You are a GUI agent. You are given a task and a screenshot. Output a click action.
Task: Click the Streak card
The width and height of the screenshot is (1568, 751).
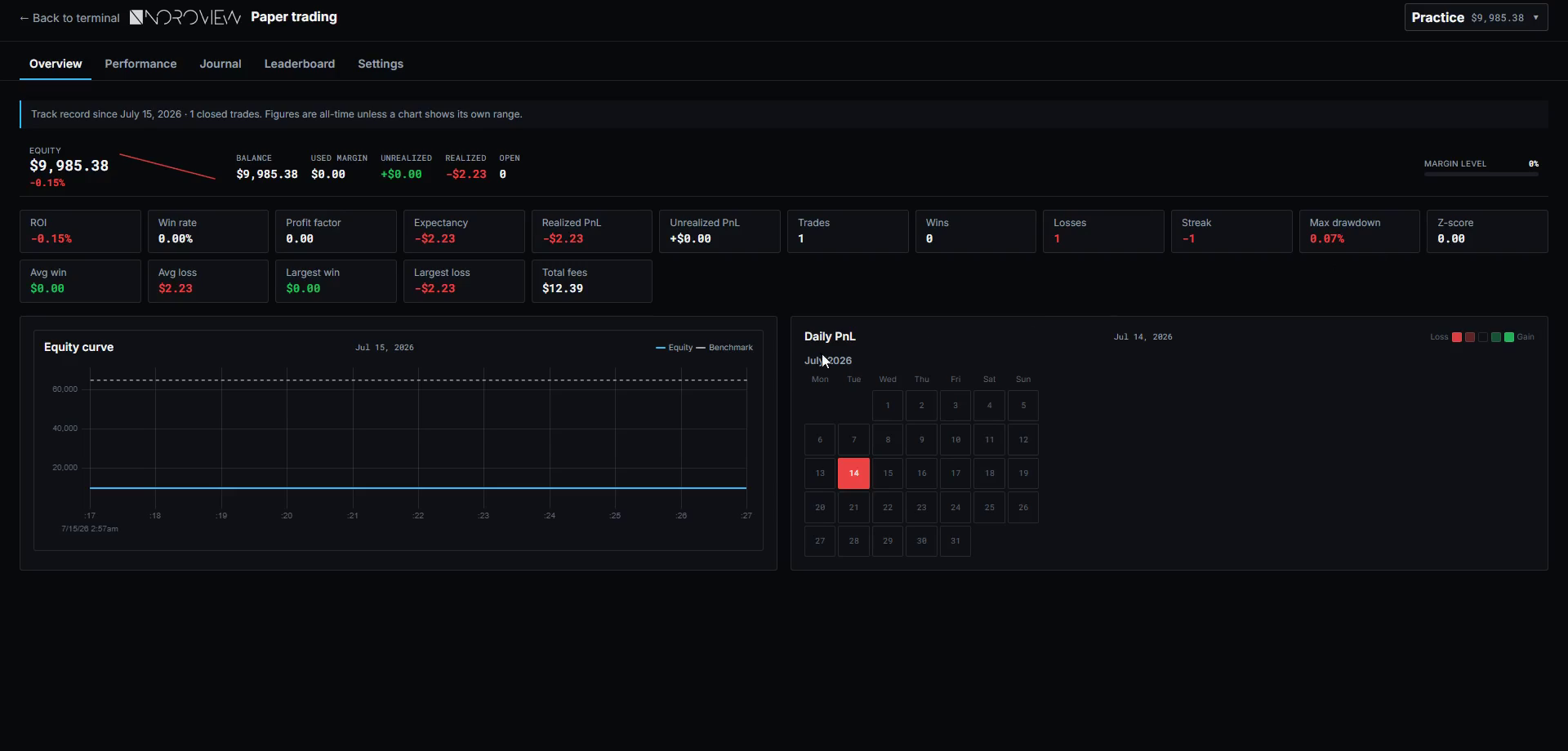click(x=1232, y=231)
